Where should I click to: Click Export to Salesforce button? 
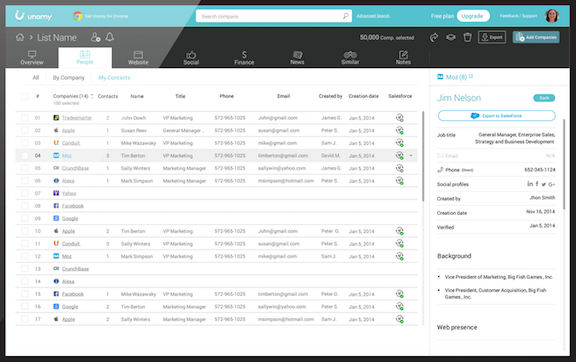coord(497,116)
